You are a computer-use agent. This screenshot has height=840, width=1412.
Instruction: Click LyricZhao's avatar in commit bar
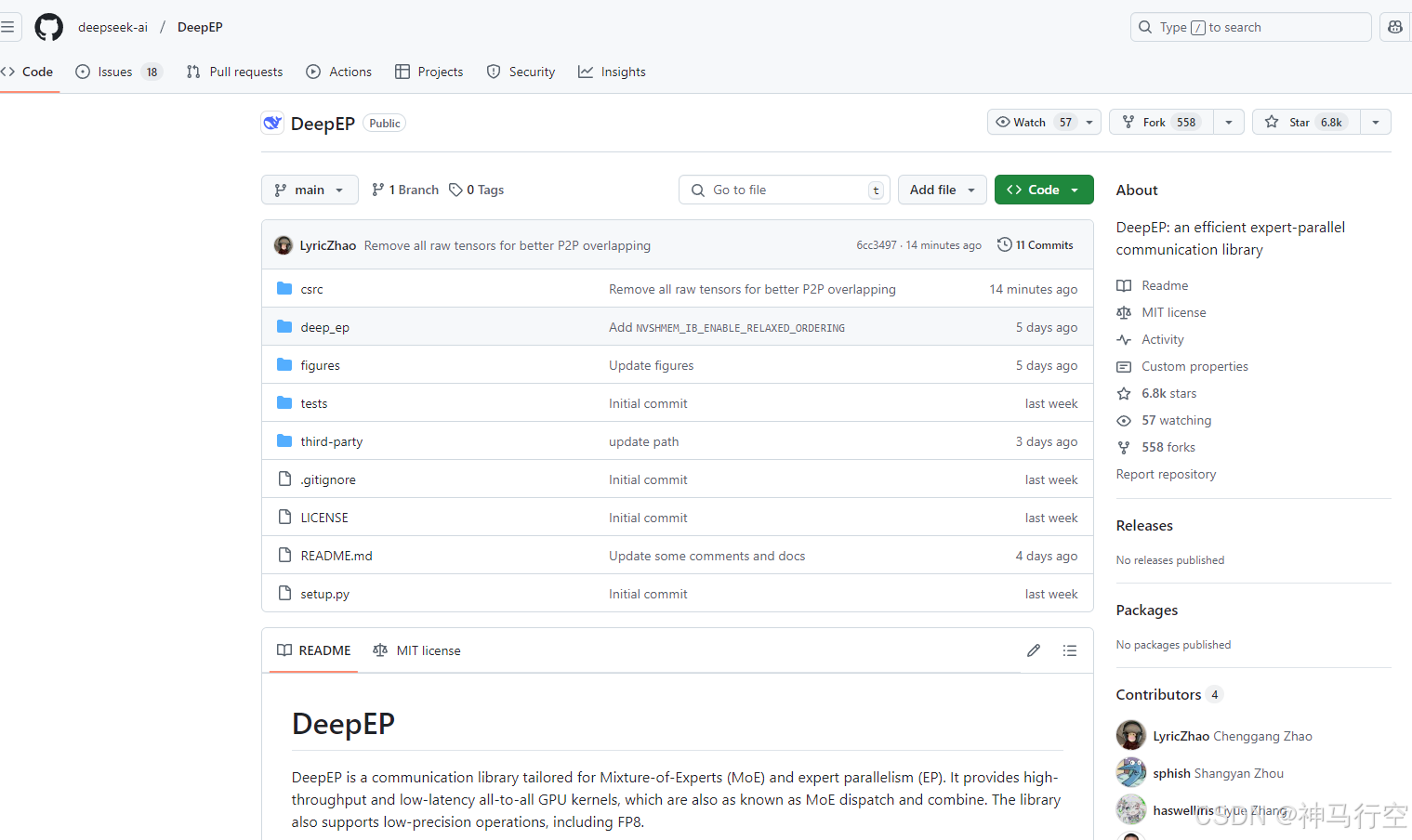284,245
